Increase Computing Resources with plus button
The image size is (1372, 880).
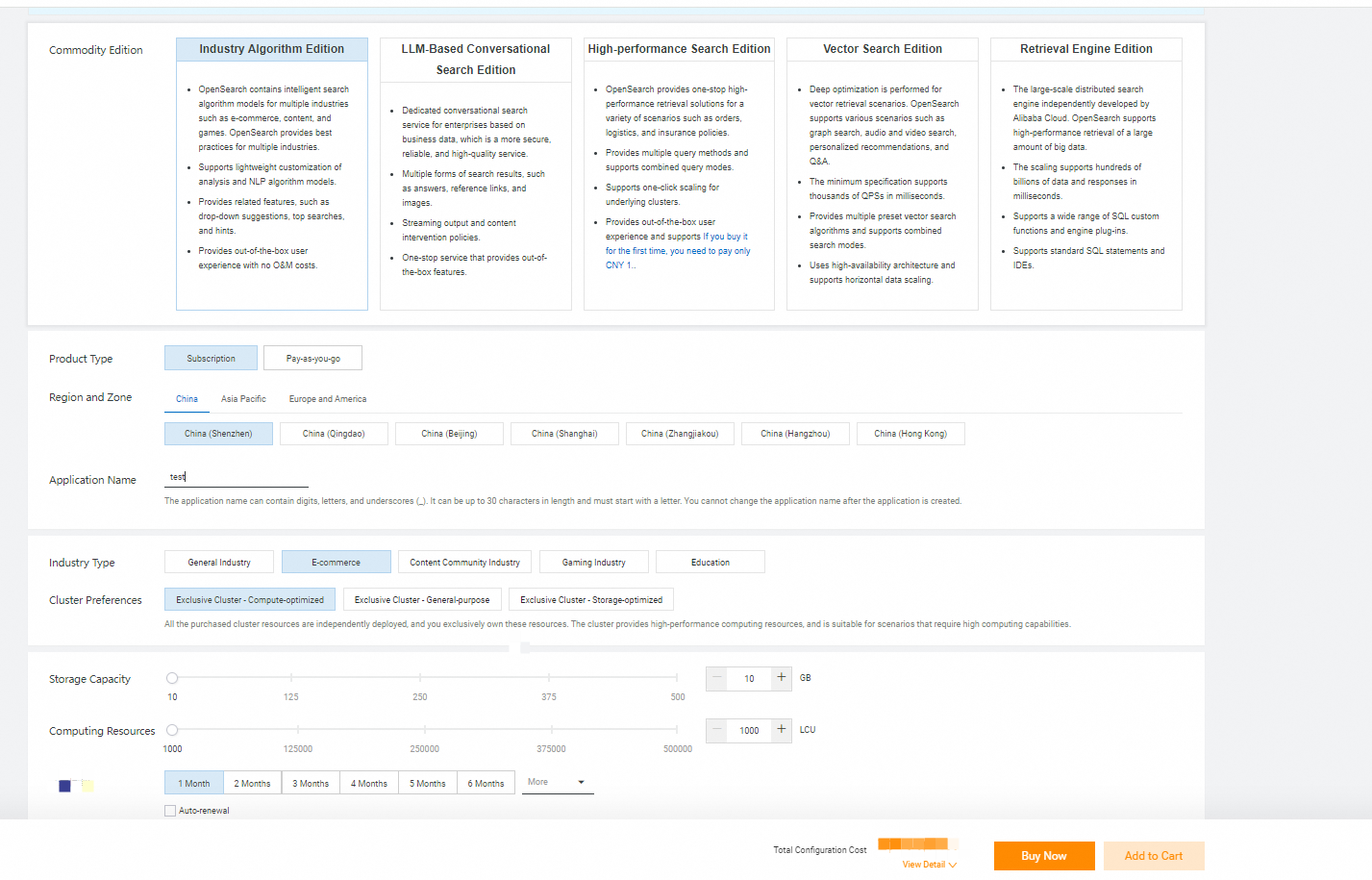point(782,730)
